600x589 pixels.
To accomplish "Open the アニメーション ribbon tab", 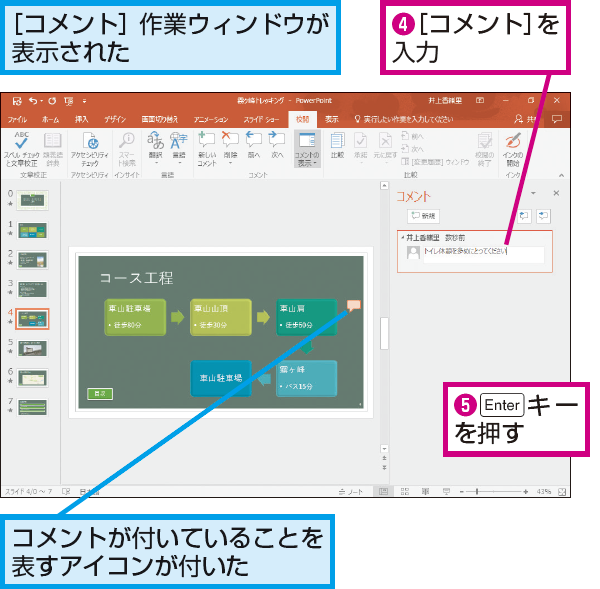I will 211,119.
